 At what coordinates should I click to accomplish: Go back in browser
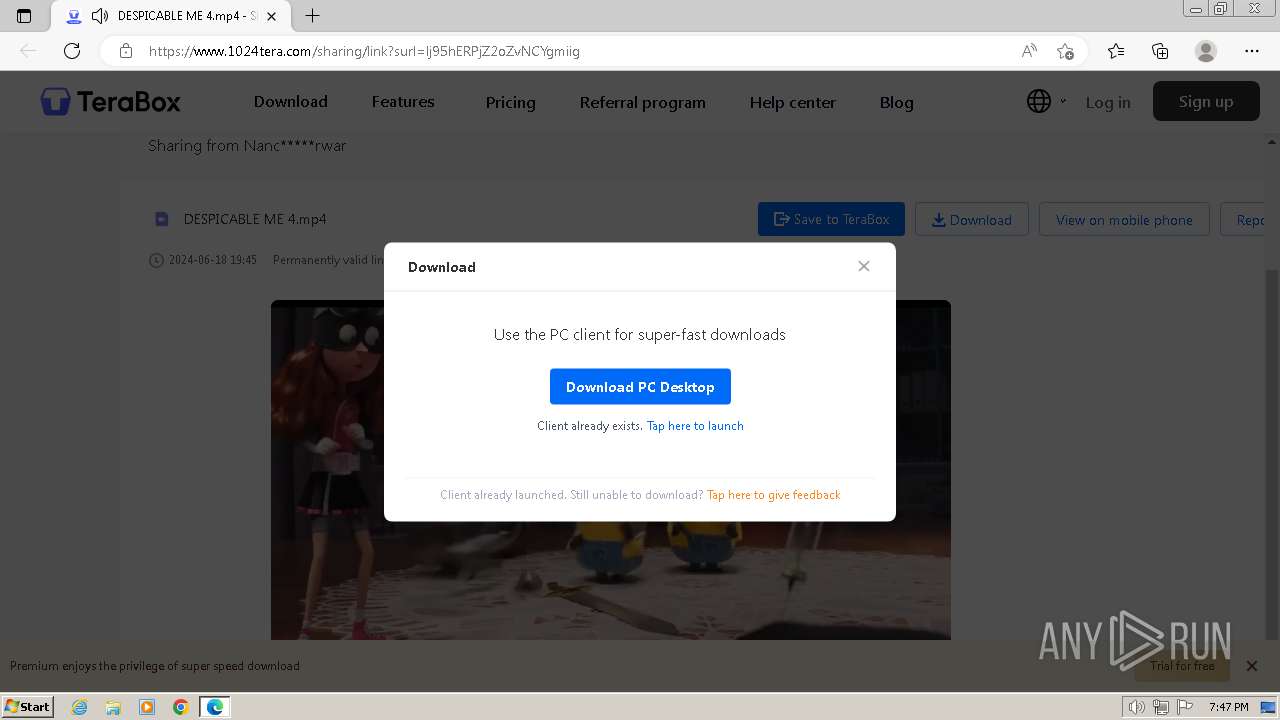28,51
